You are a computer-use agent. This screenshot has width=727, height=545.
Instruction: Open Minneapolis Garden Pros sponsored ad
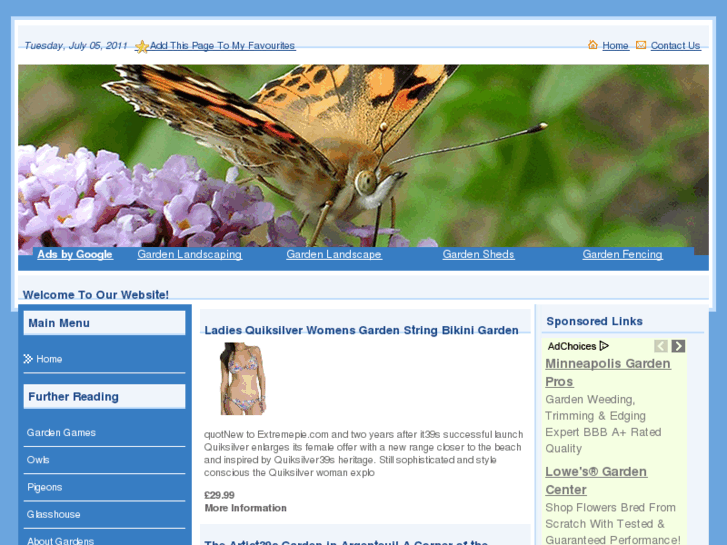607,372
